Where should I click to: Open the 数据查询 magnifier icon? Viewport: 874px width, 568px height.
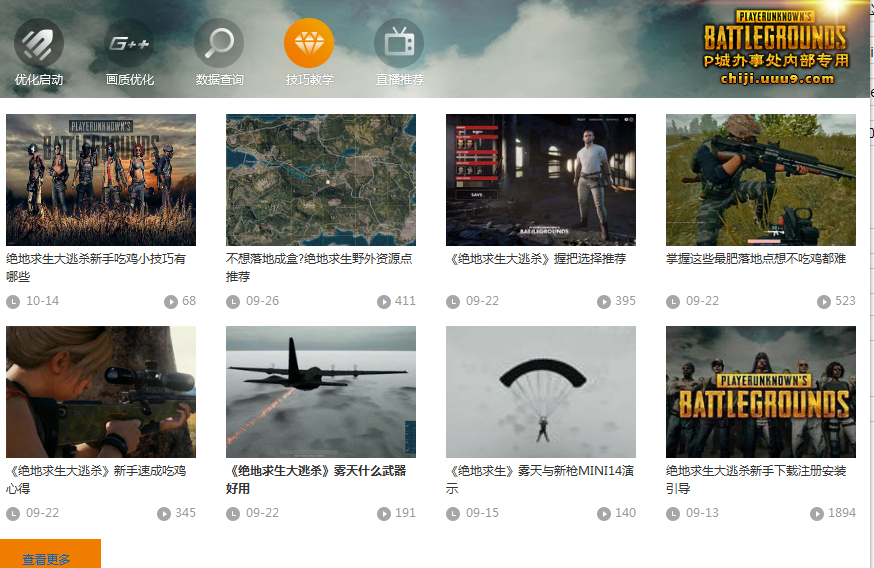219,43
